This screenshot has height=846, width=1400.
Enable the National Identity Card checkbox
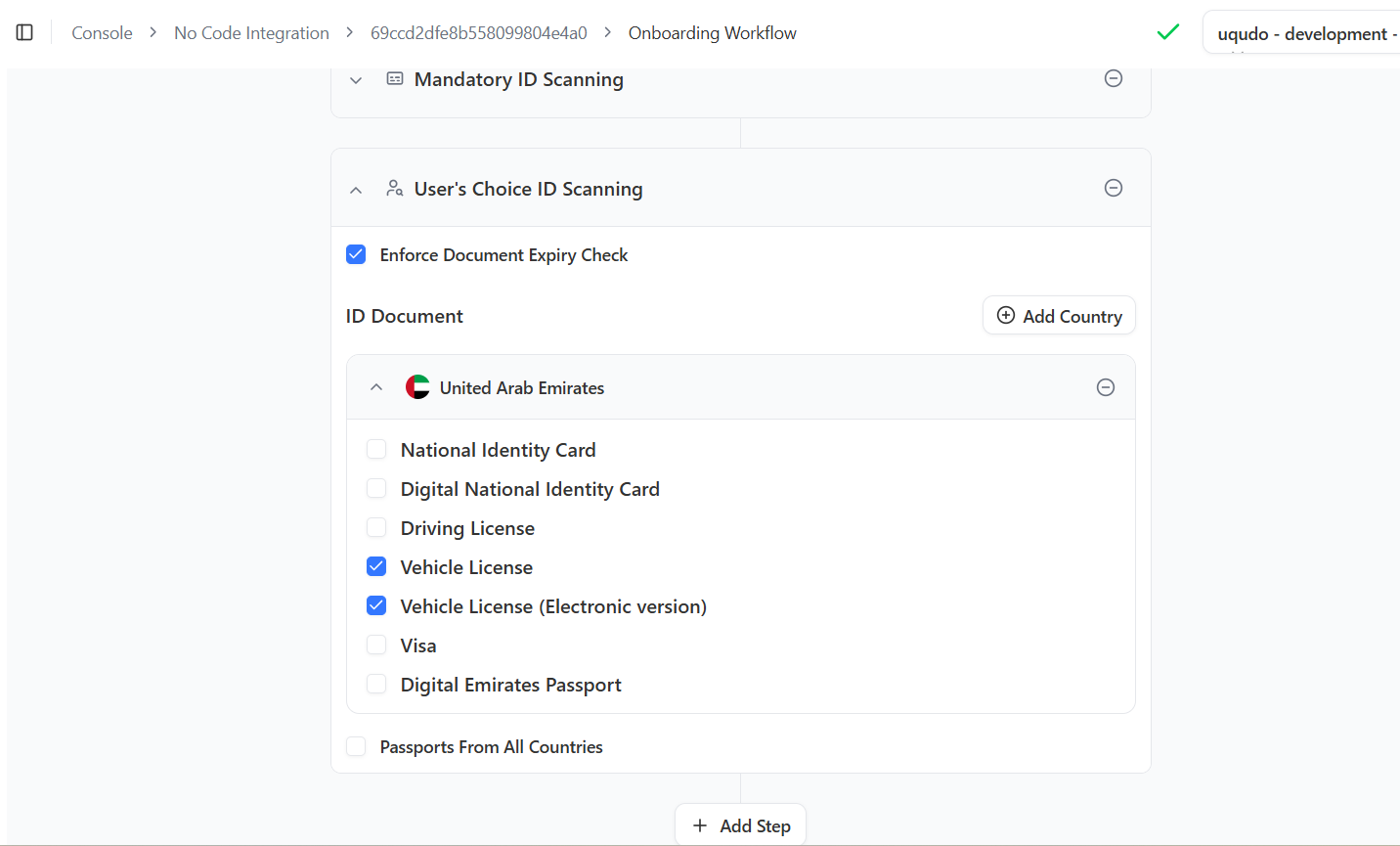tap(376, 450)
